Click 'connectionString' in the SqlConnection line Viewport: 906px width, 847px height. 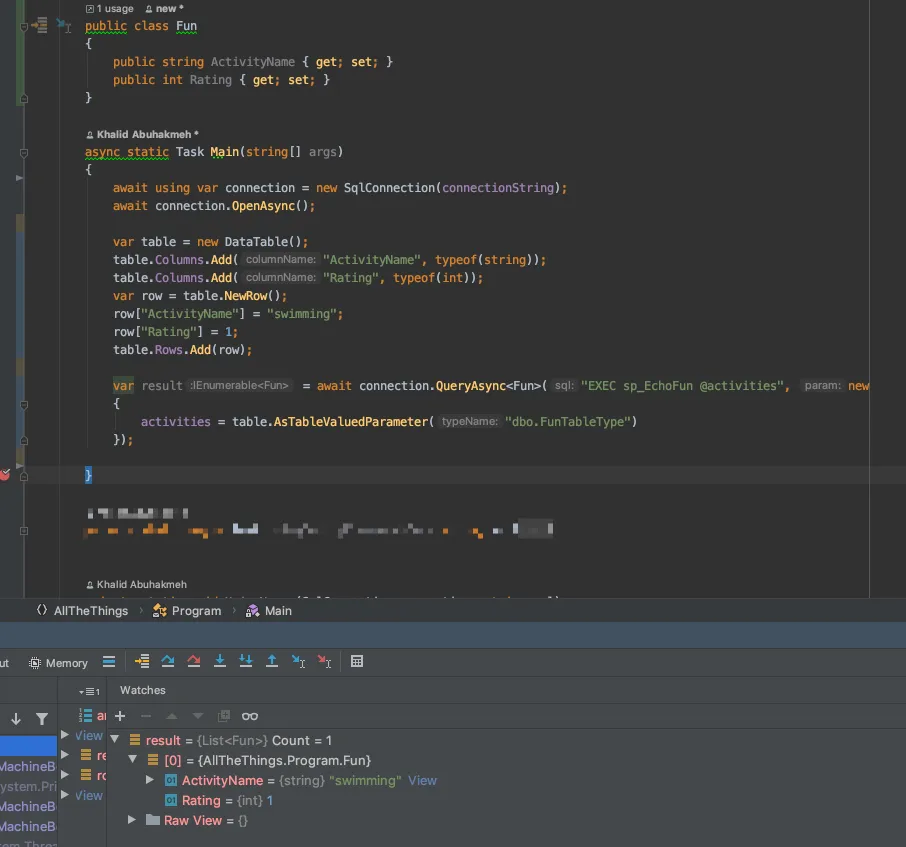(498, 188)
